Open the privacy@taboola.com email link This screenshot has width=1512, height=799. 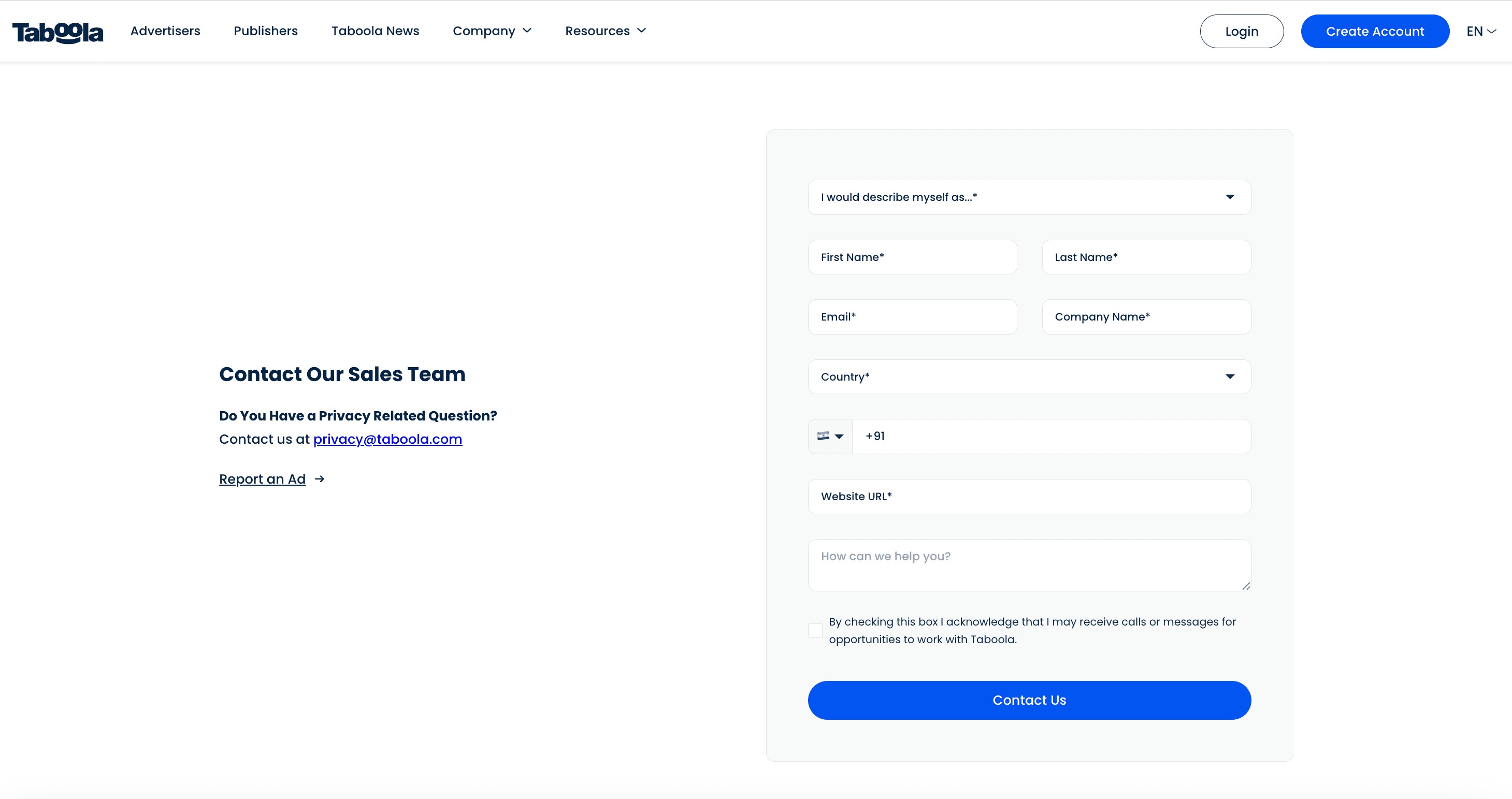[387, 440]
